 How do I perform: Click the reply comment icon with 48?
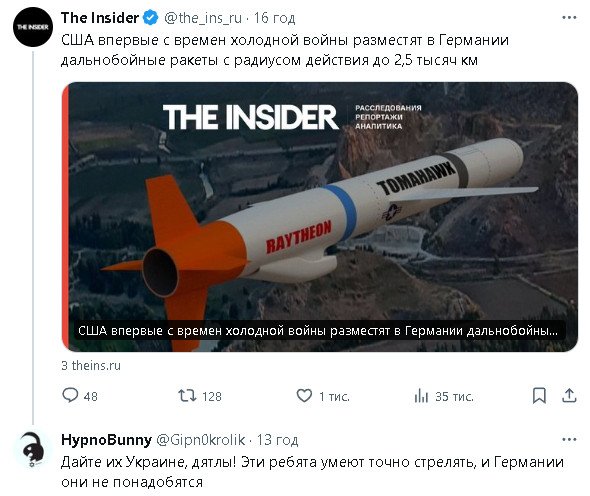[x=70, y=395]
